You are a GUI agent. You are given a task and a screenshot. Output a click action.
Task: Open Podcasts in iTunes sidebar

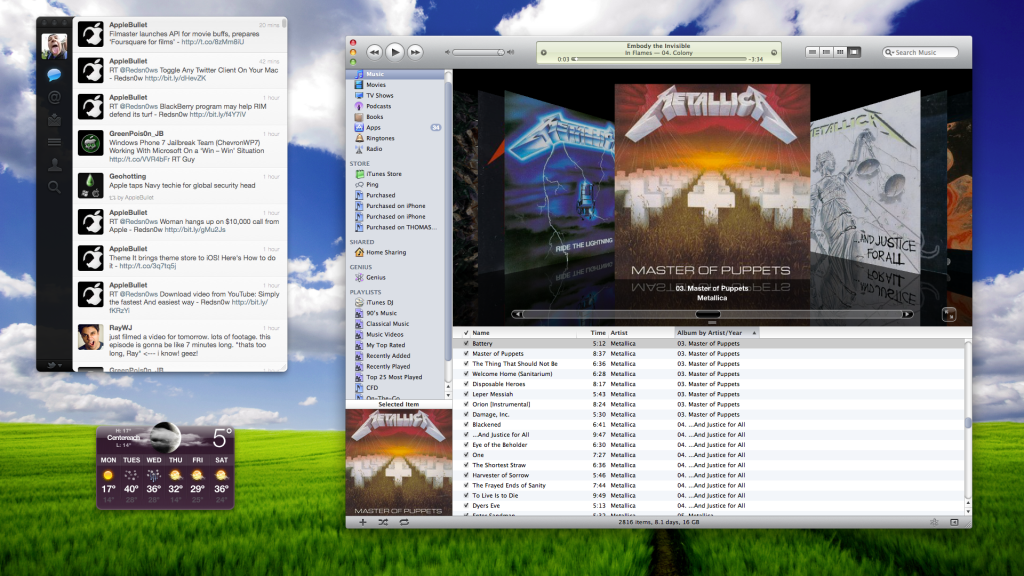(x=379, y=106)
